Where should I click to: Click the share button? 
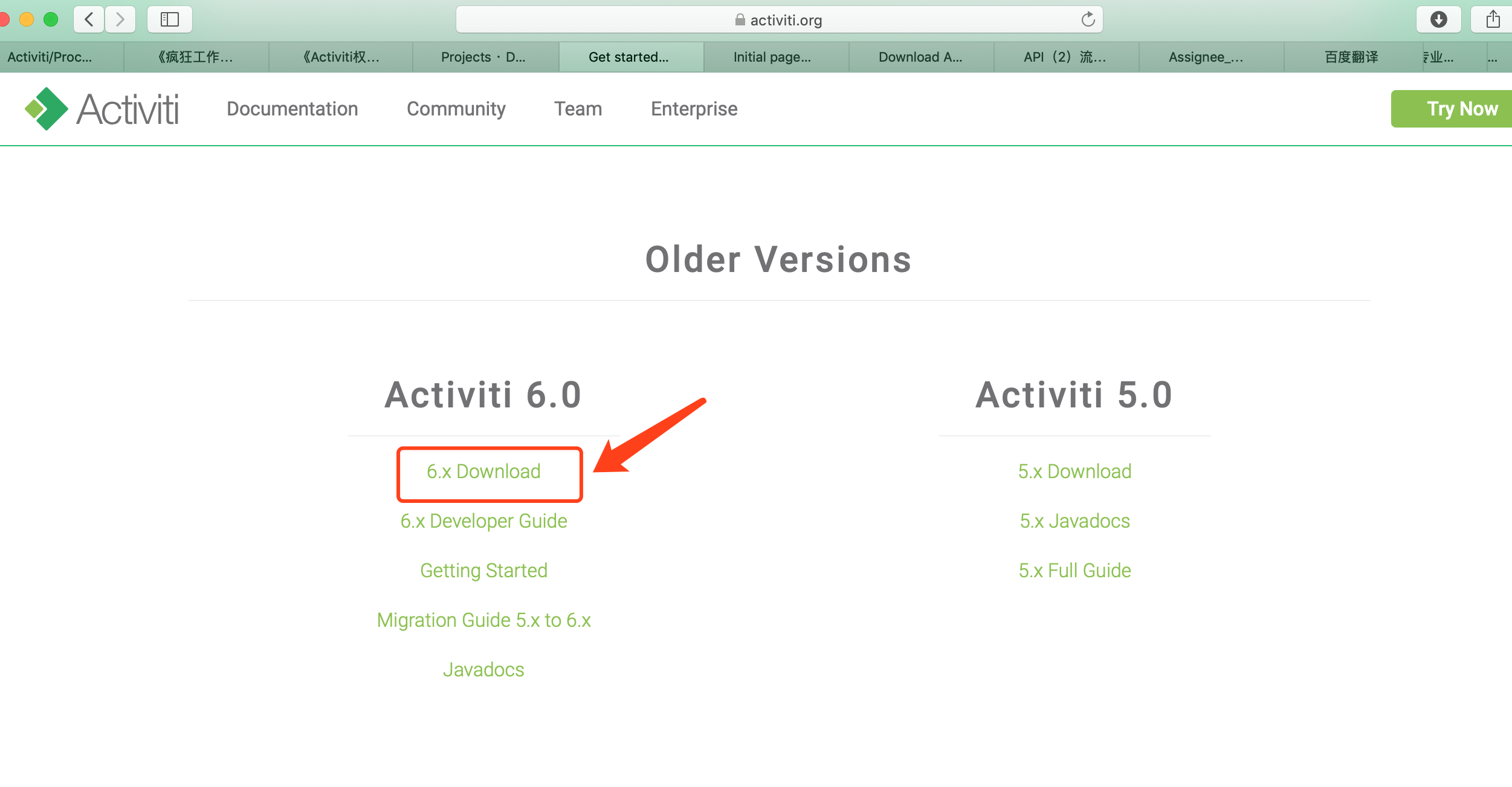coord(1491,19)
